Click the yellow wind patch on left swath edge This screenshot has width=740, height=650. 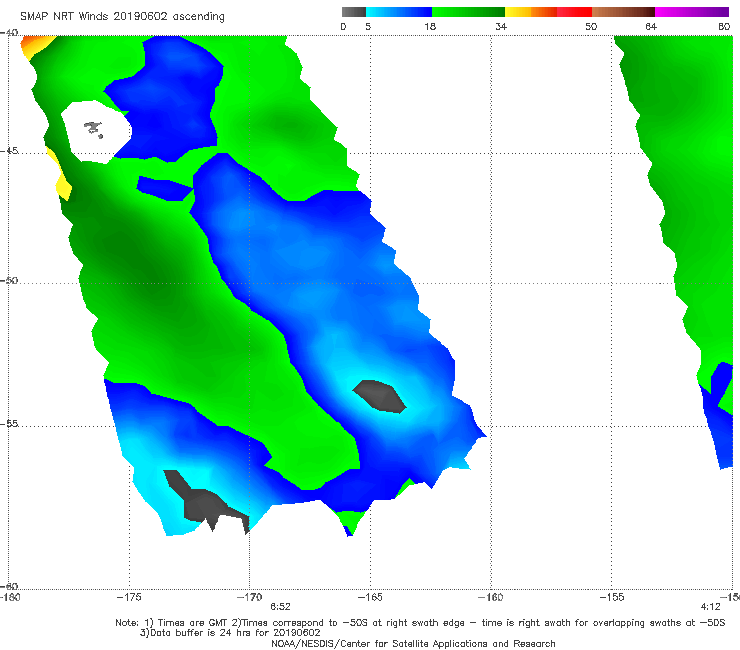(60, 176)
